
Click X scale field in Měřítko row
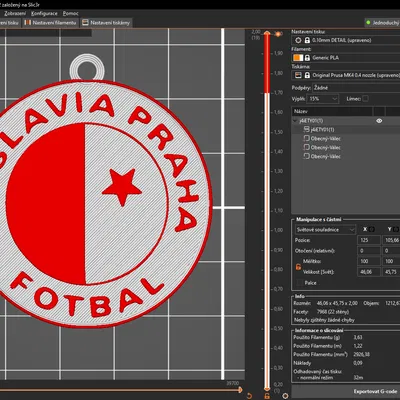point(369,261)
